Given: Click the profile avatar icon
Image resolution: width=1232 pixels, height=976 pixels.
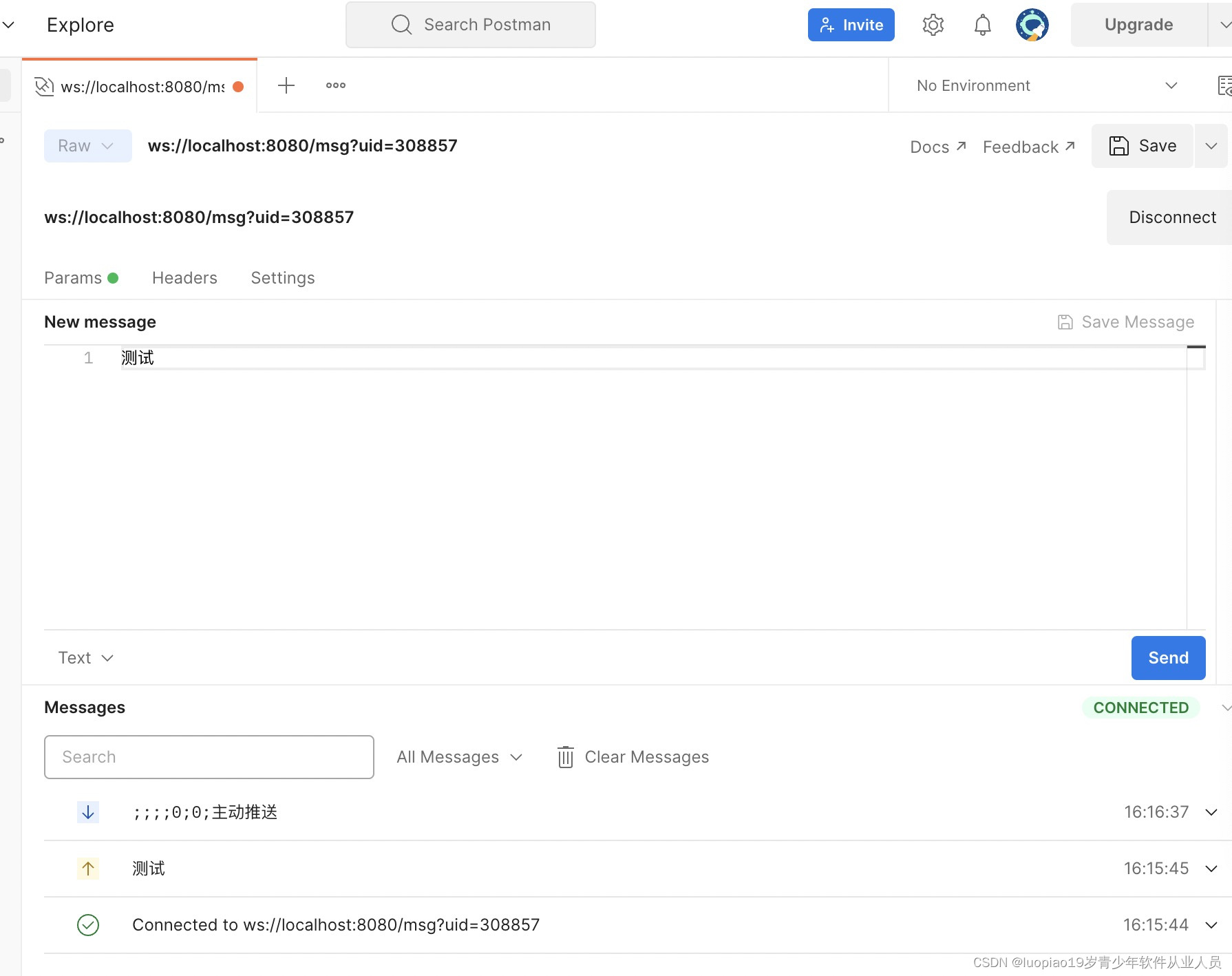Looking at the screenshot, I should coord(1032,24).
